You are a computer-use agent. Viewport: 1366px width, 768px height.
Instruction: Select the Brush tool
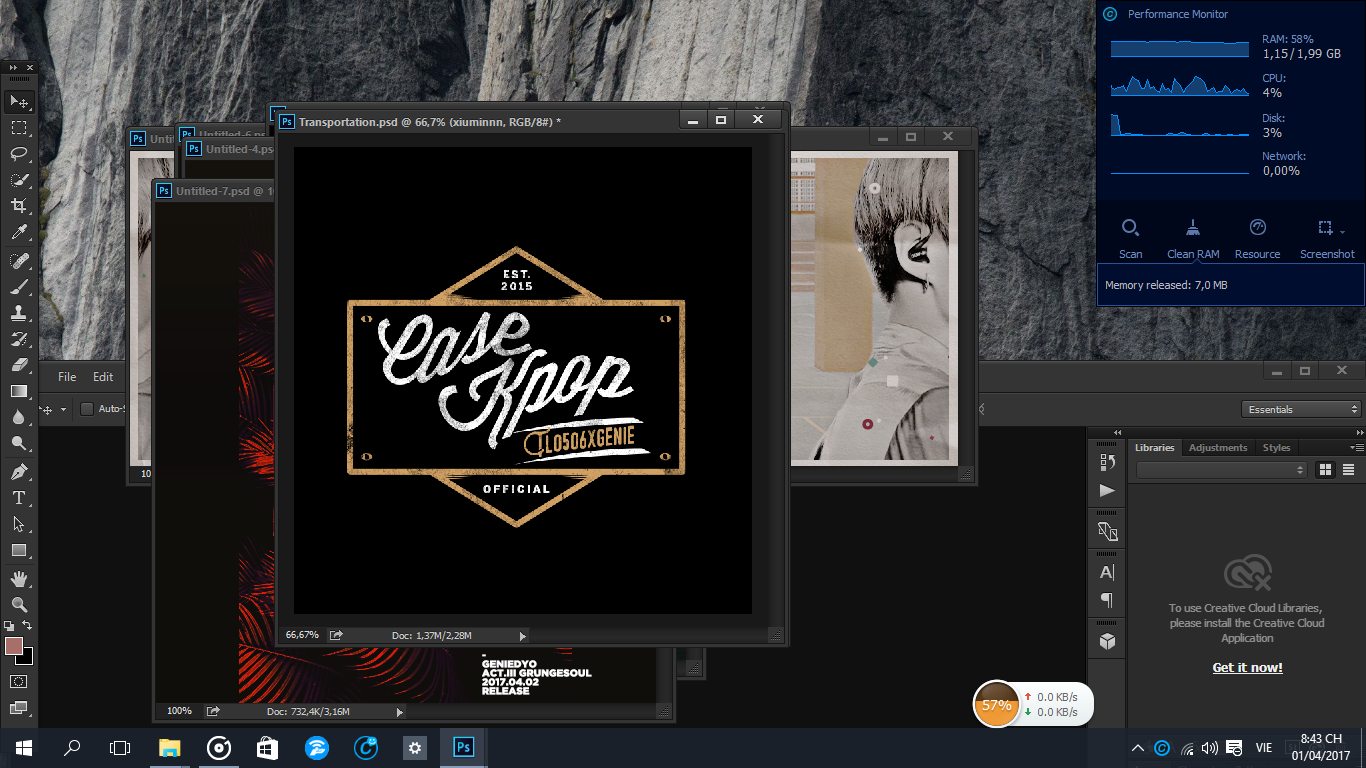19,286
